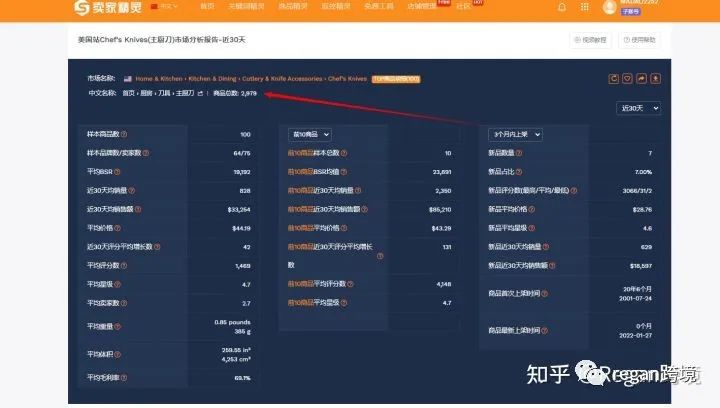Click the 子账号 badge under username
This screenshot has height=408, width=720.
click(630, 12)
